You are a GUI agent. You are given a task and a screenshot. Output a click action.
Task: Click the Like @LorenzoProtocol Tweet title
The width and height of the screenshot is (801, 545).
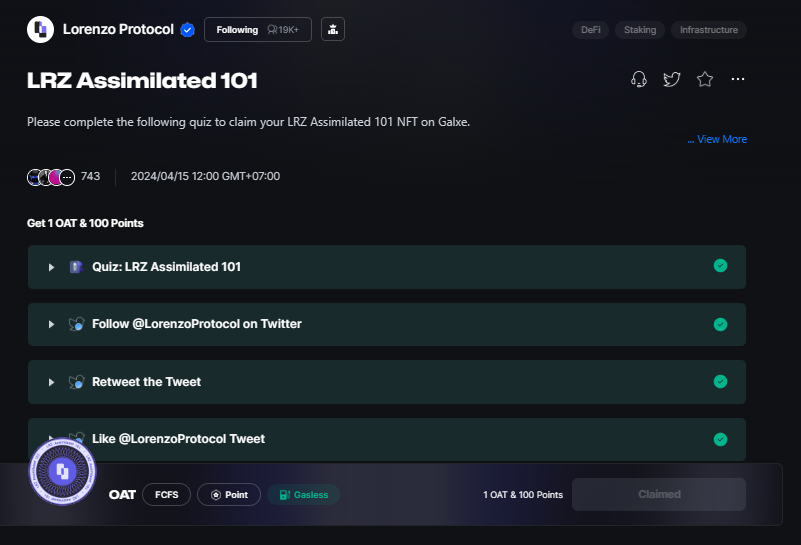click(178, 439)
